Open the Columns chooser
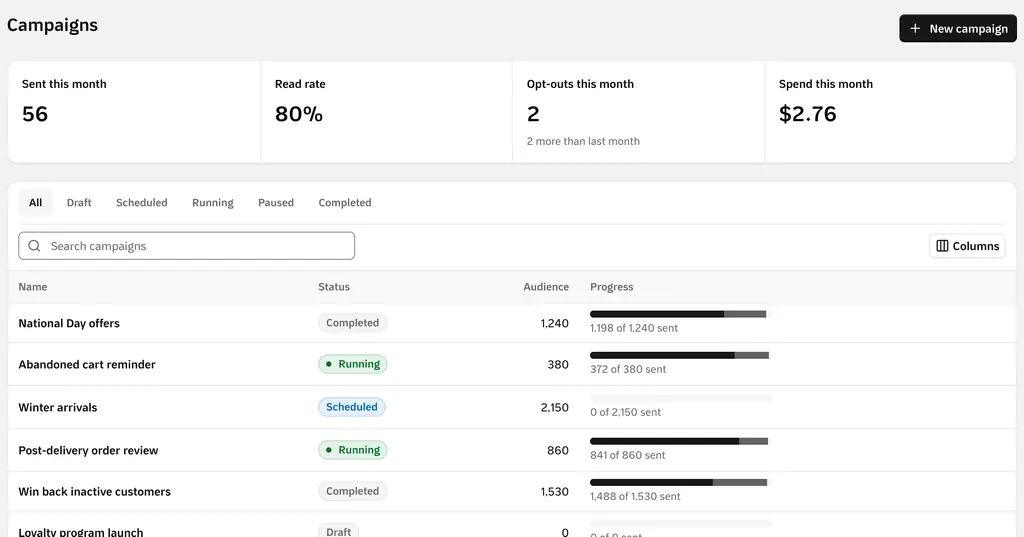Screen dimensions: 1024x537 pos(967,246)
